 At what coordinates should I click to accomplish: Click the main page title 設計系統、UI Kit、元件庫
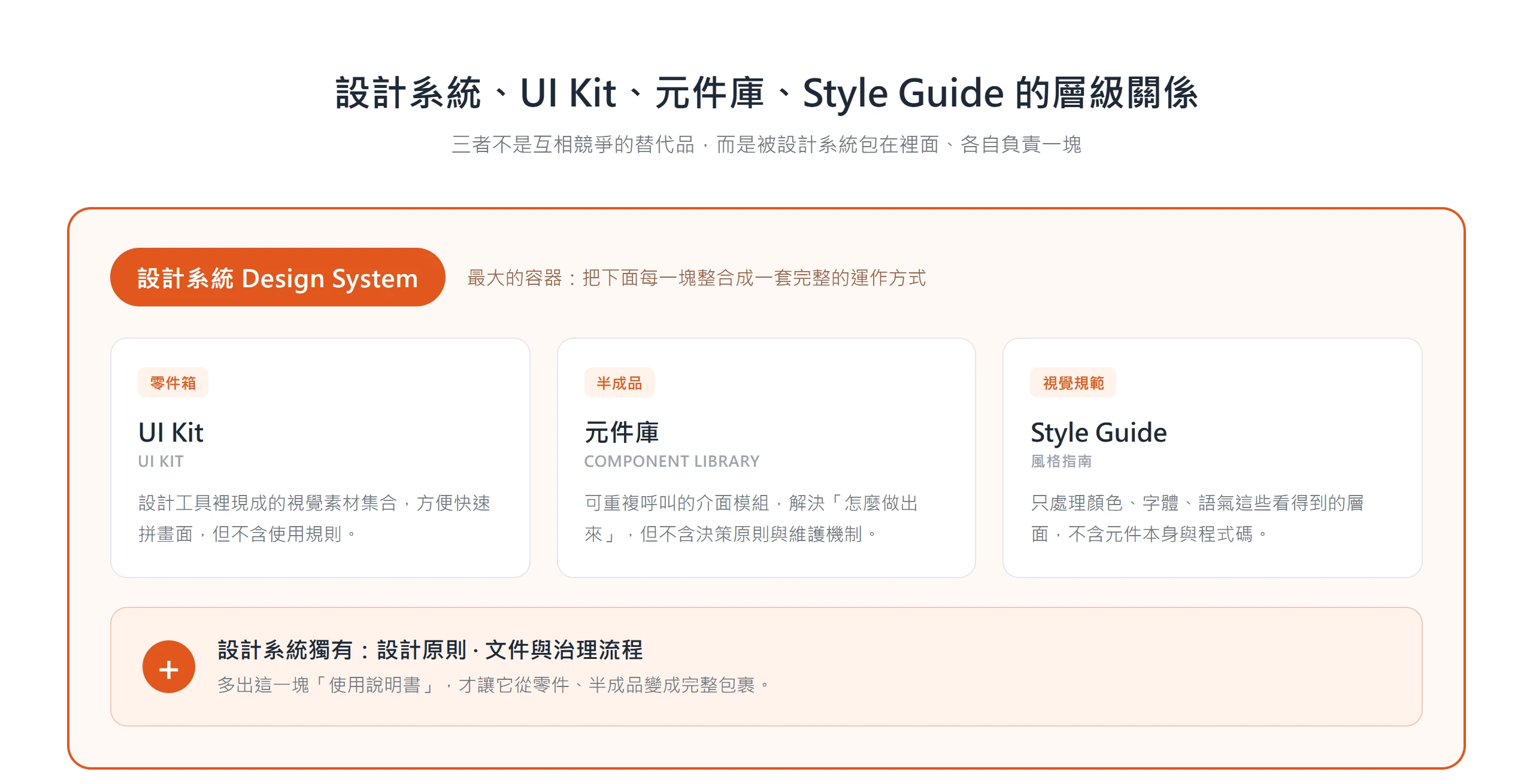tap(766, 93)
